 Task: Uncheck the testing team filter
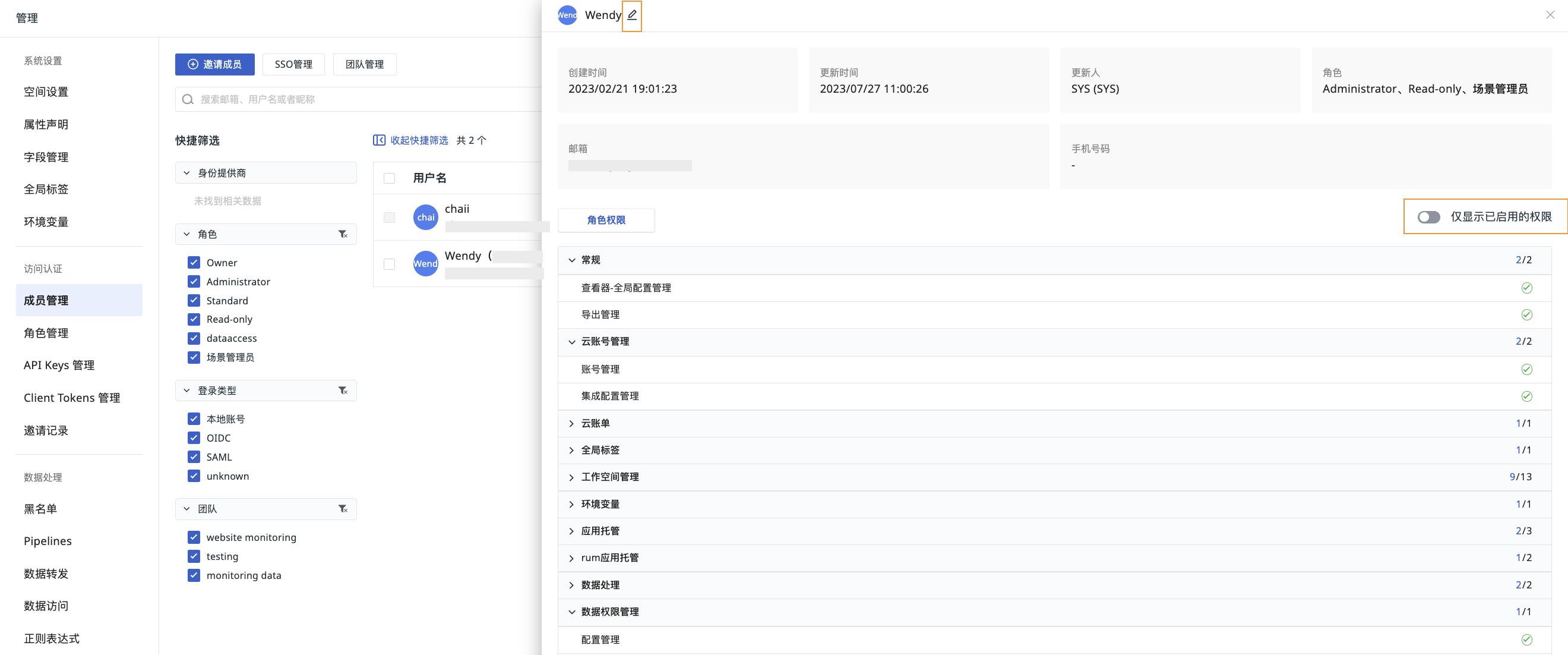194,556
